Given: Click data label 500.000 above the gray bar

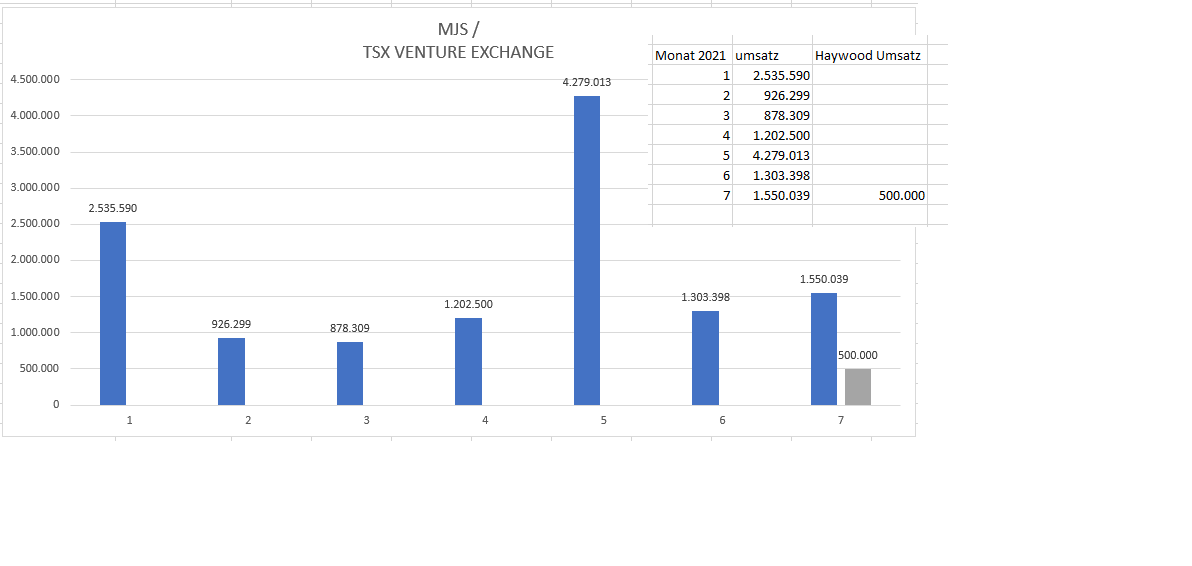Looking at the screenshot, I should pyautogui.click(x=858, y=355).
